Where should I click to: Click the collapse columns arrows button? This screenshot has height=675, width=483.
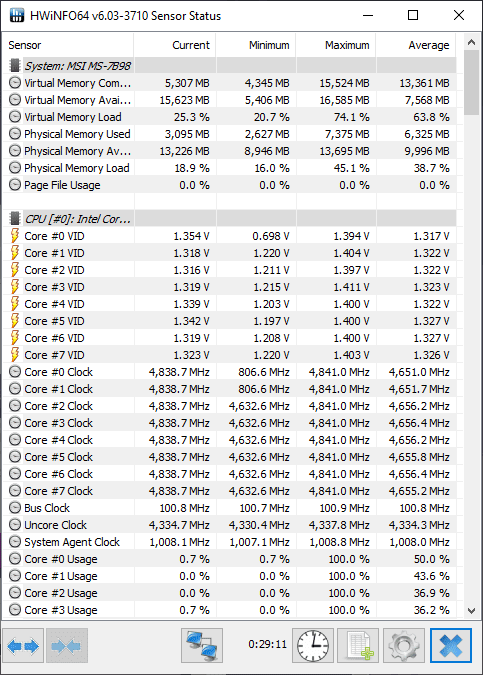[x=67, y=645]
